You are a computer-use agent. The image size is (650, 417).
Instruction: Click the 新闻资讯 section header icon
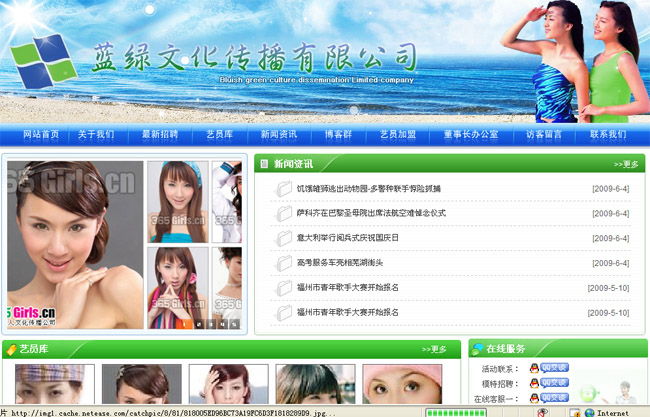point(264,163)
